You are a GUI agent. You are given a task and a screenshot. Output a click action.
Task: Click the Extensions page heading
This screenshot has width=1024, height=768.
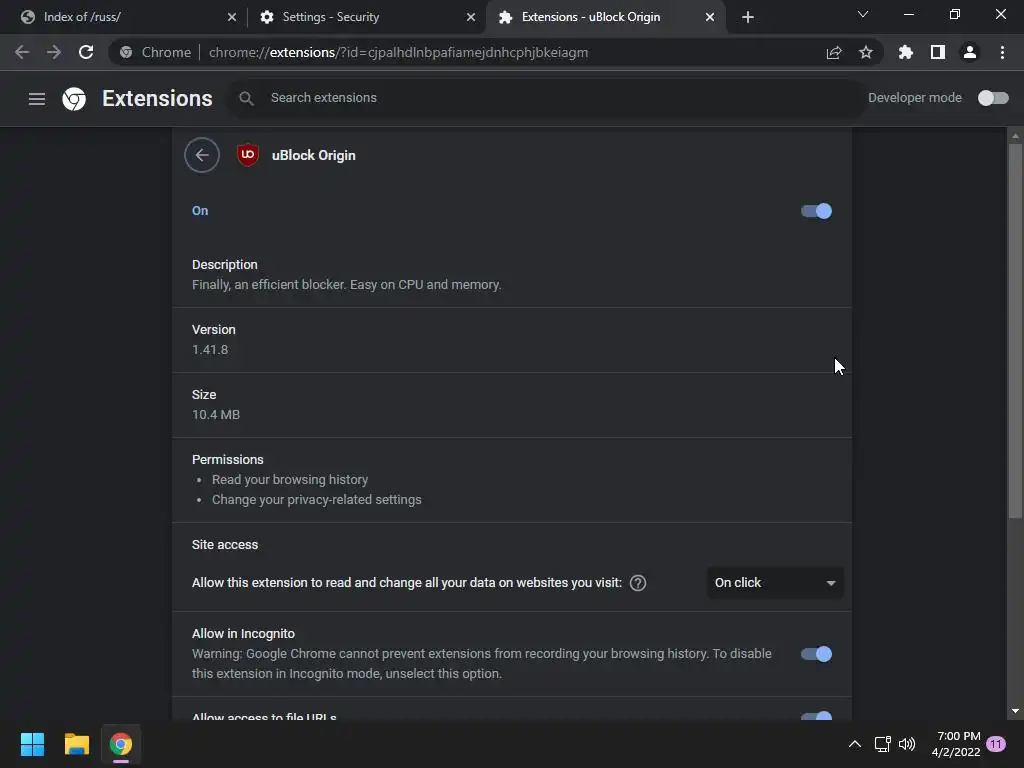[x=157, y=99]
